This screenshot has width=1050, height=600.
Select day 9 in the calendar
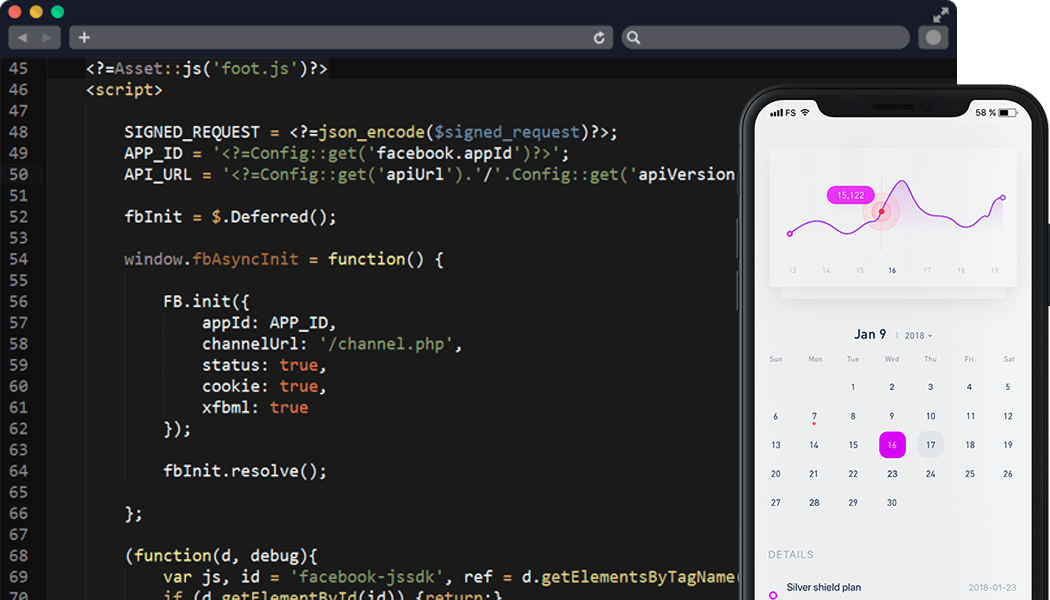891,416
